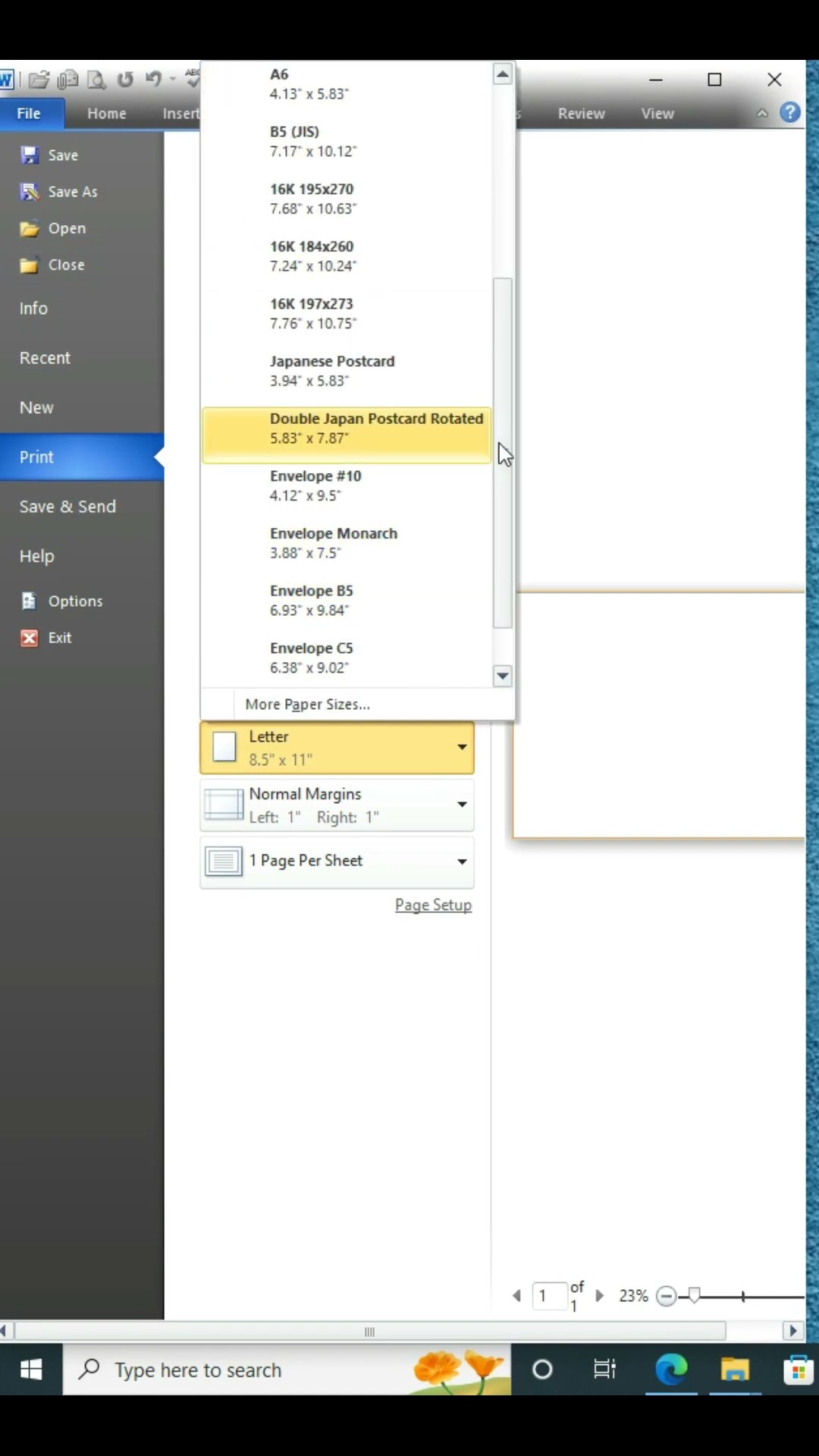Choose 16K 184x260 paper size
This screenshot has width=819, height=1456.
tap(347, 256)
